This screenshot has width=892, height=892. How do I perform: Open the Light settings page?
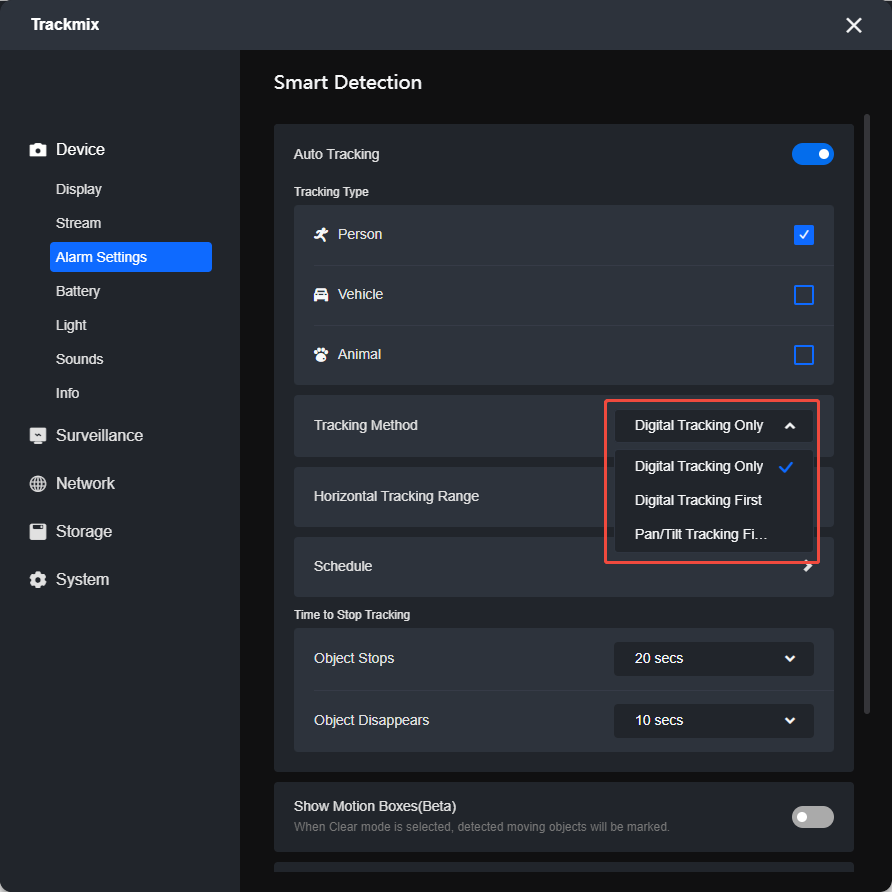coord(71,325)
